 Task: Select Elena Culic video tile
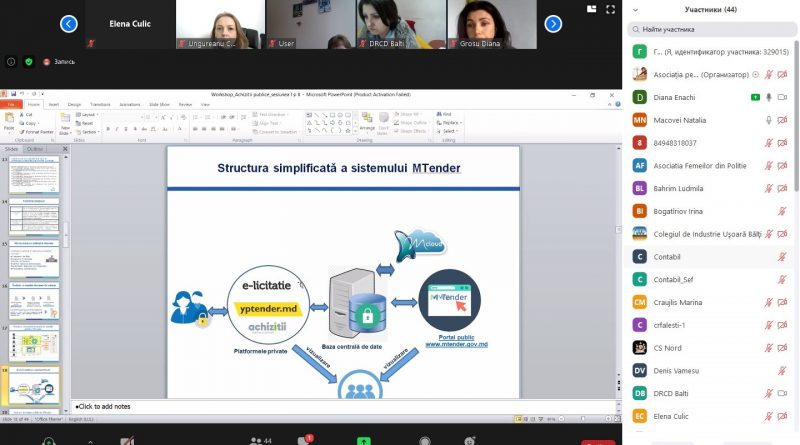(130, 24)
